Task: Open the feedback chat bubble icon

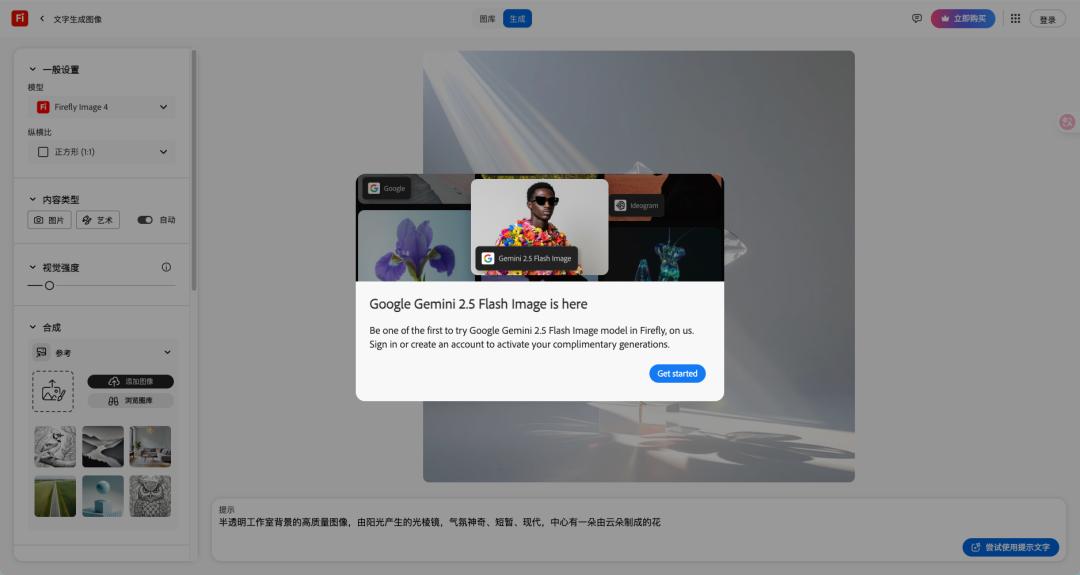Action: tap(917, 19)
